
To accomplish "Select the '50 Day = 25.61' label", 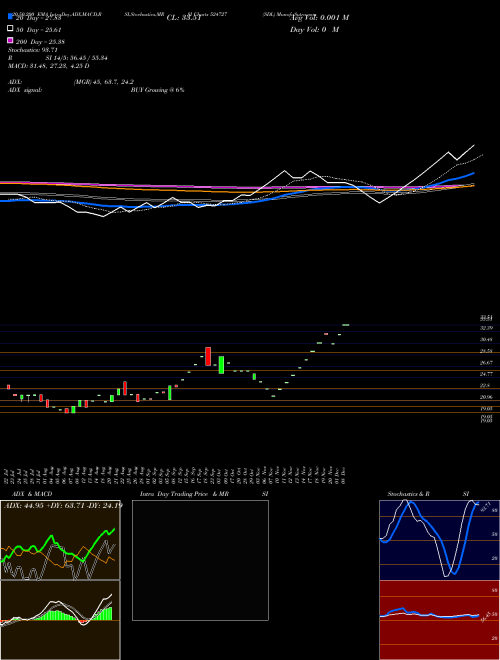I will 39,29.
